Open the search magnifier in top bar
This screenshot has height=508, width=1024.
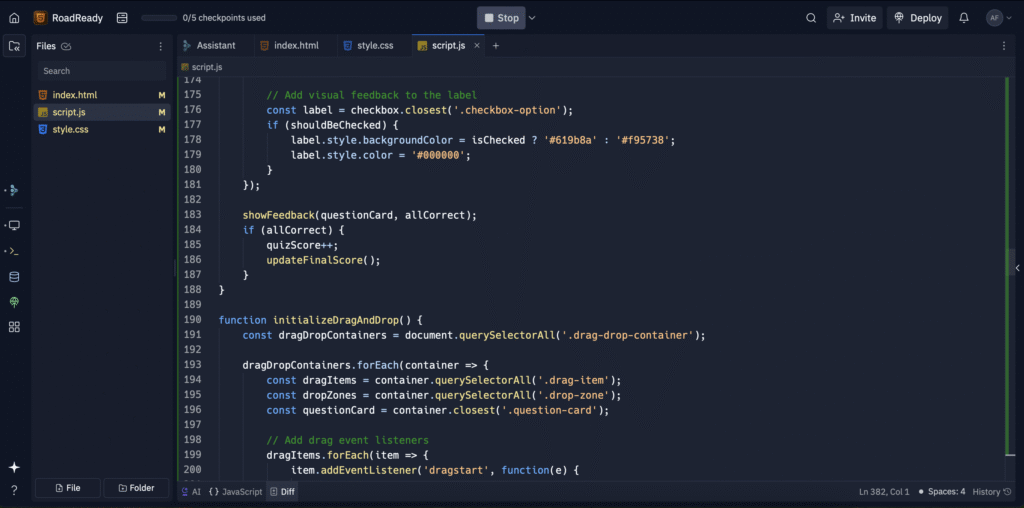tap(811, 18)
